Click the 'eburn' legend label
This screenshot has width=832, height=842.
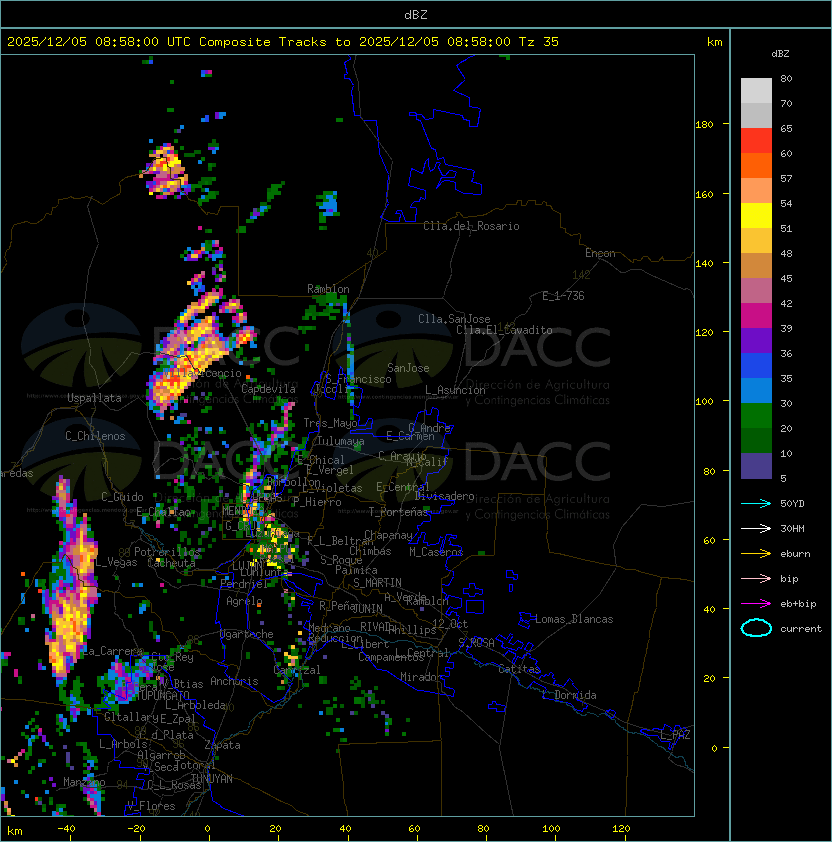pyautogui.click(x=795, y=554)
